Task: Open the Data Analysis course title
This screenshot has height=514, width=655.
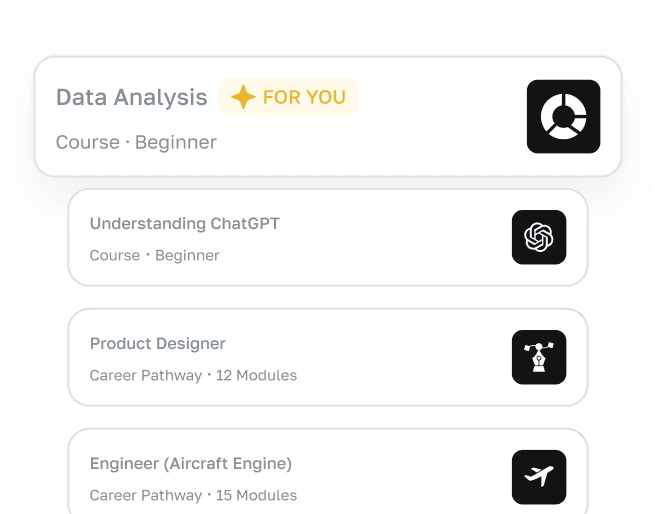Action: click(x=131, y=97)
